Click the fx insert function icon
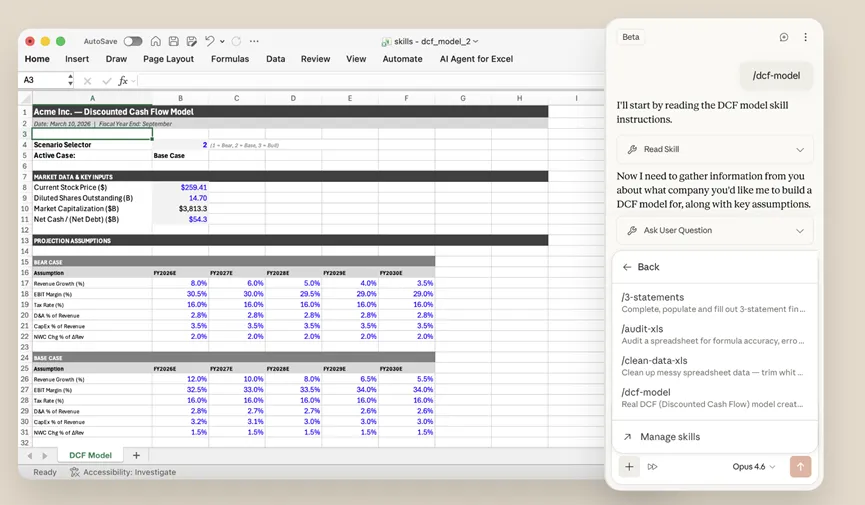 tap(123, 81)
